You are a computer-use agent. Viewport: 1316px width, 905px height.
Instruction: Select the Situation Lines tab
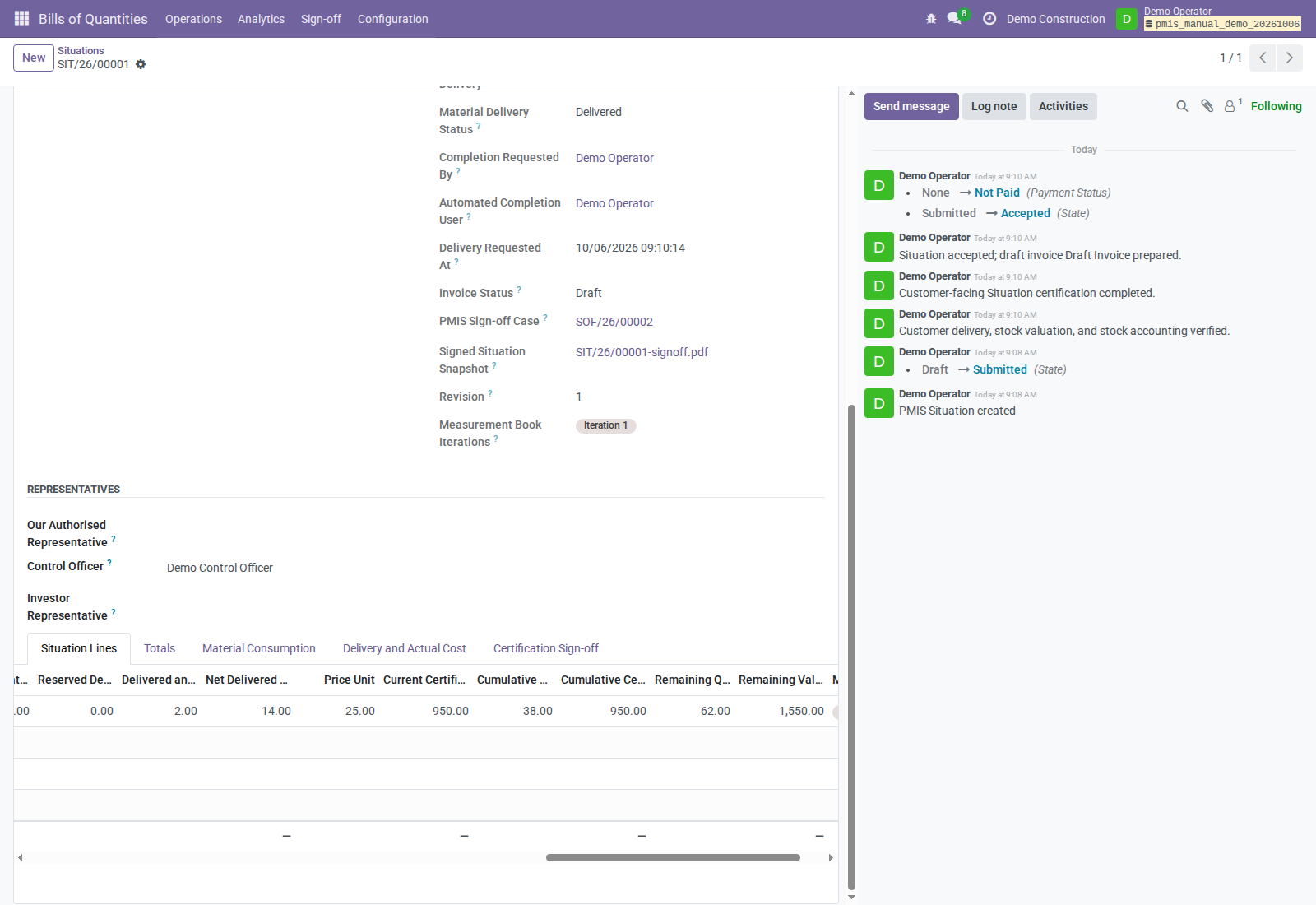coord(79,648)
